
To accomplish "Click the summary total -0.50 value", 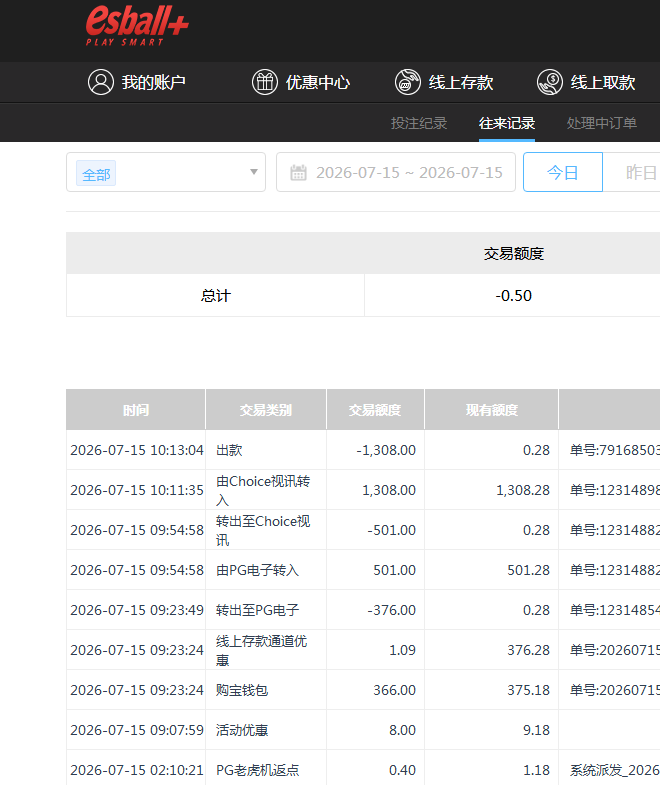I will (514, 295).
